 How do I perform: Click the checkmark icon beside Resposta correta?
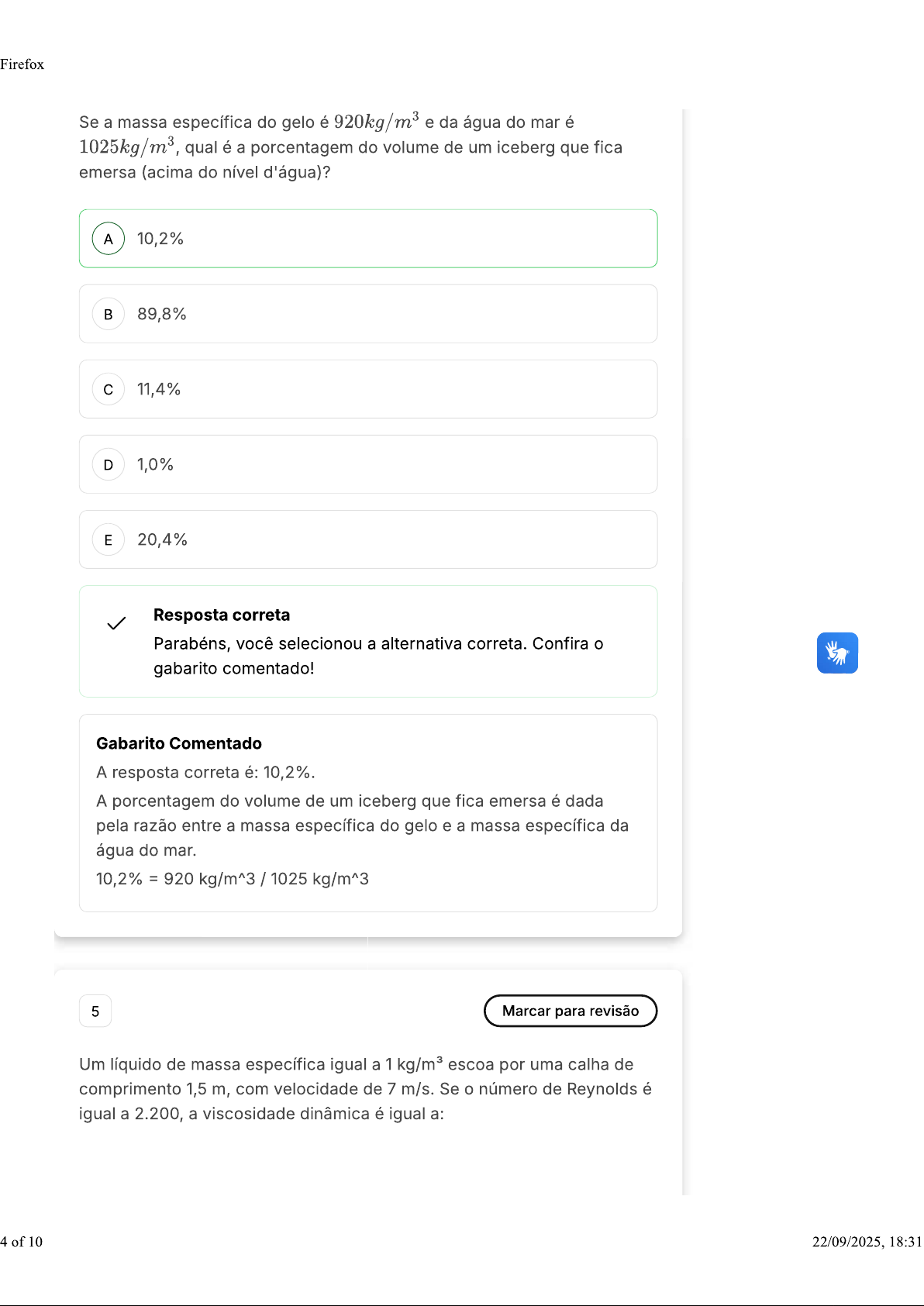tap(116, 623)
